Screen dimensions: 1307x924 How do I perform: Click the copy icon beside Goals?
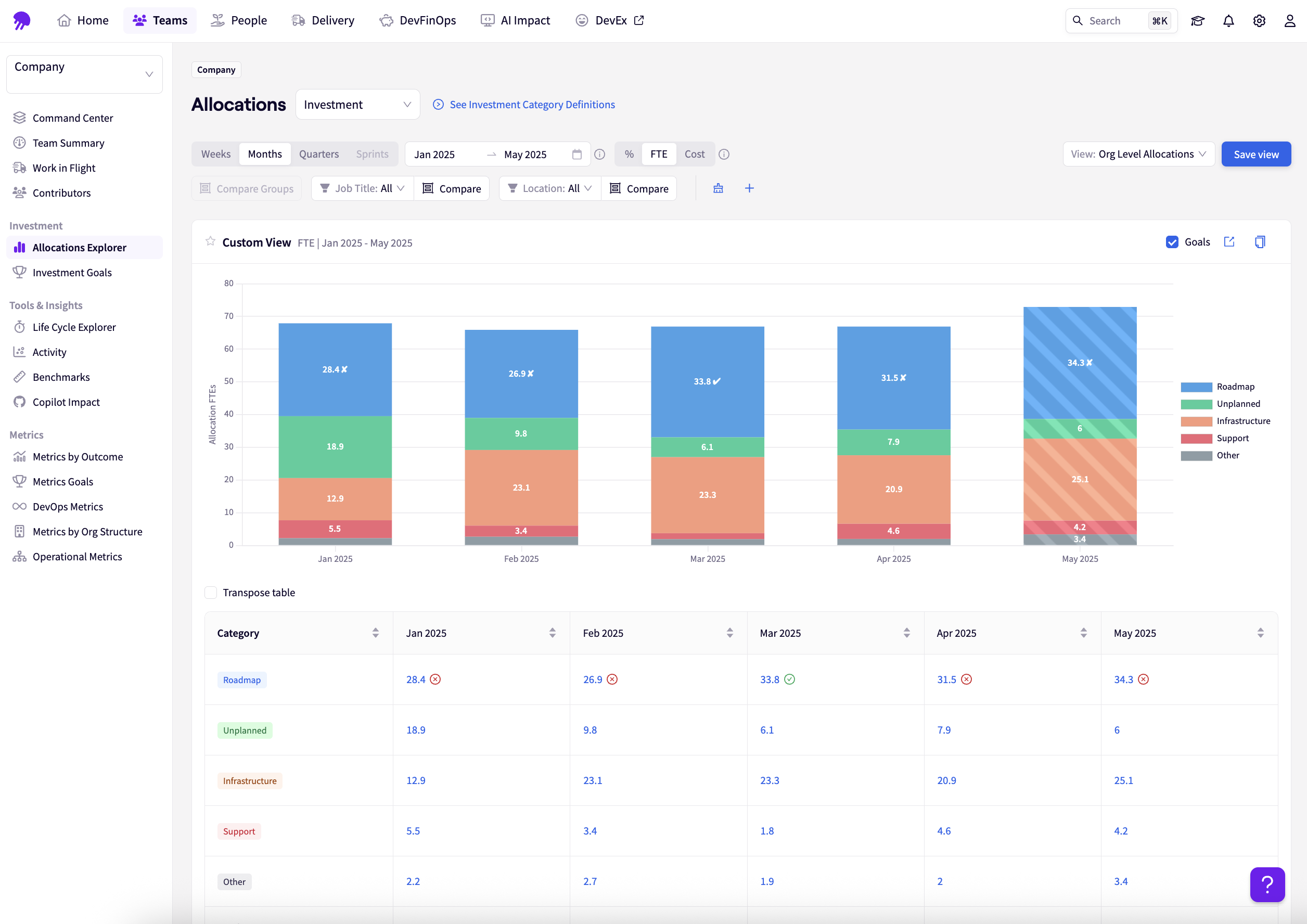click(x=1260, y=242)
